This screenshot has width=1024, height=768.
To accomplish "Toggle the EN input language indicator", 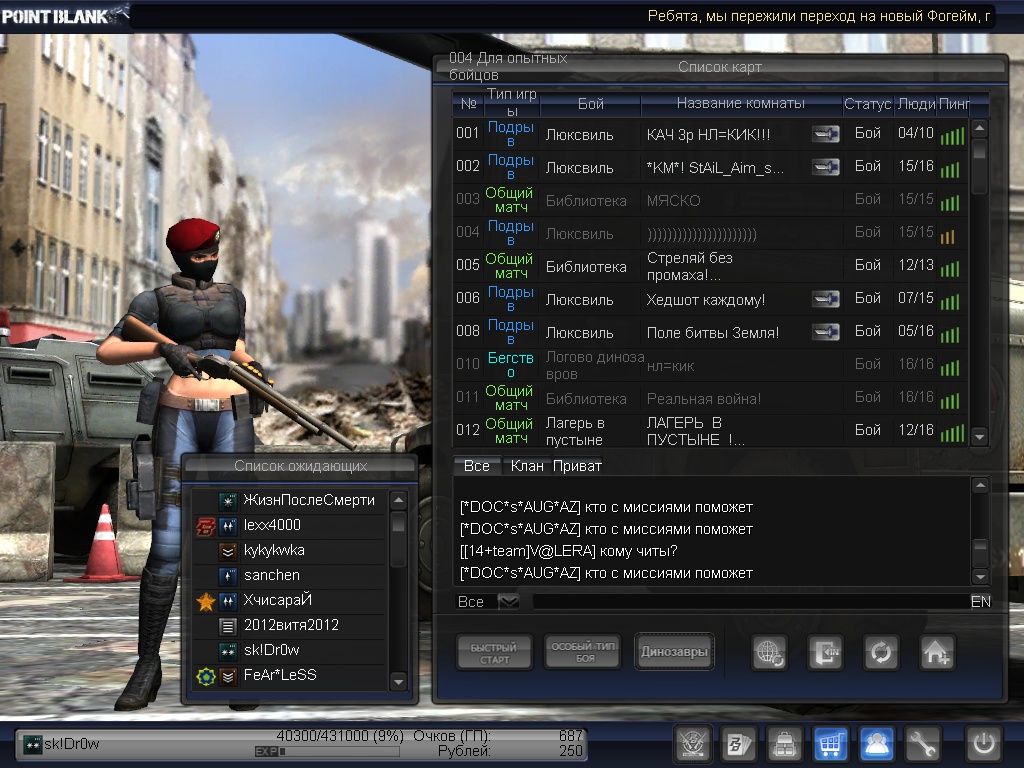I will tap(980, 601).
